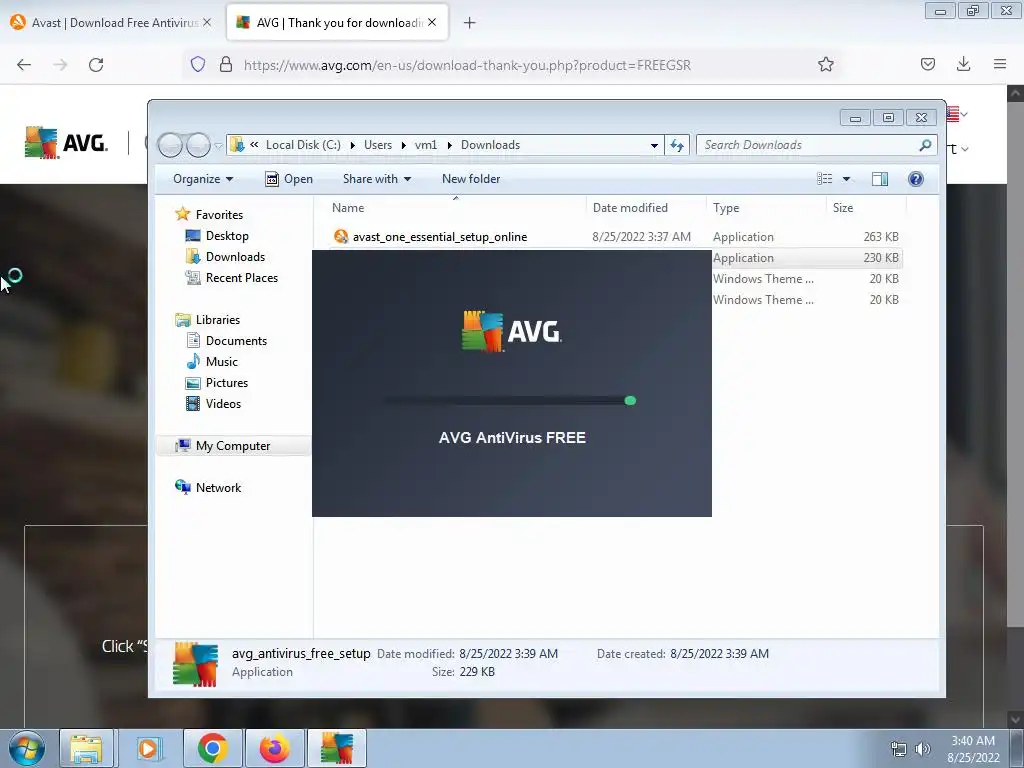Viewport: 1024px width, 768px height.
Task: Sort by Size column header
Action: [x=866, y=208]
